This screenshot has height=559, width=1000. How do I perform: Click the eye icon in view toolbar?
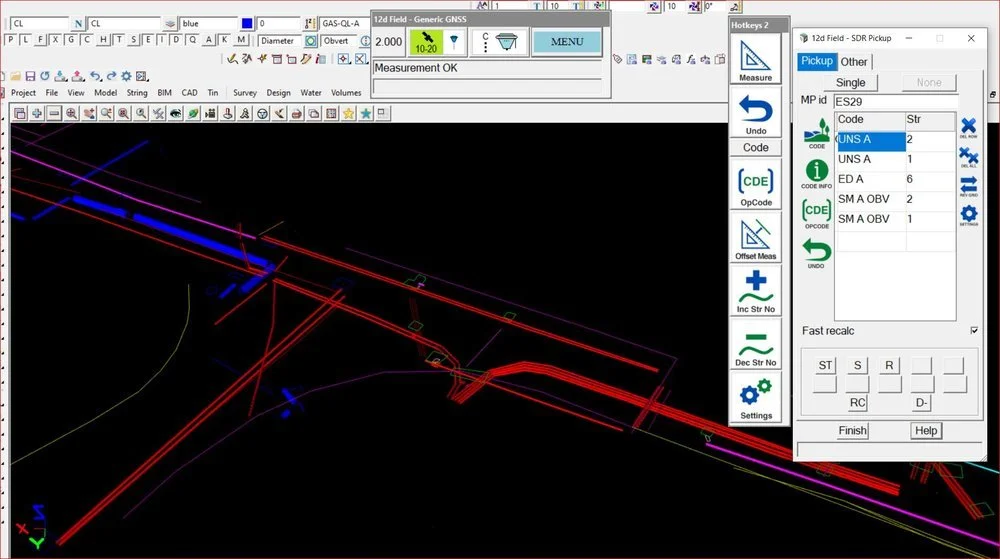pos(175,113)
